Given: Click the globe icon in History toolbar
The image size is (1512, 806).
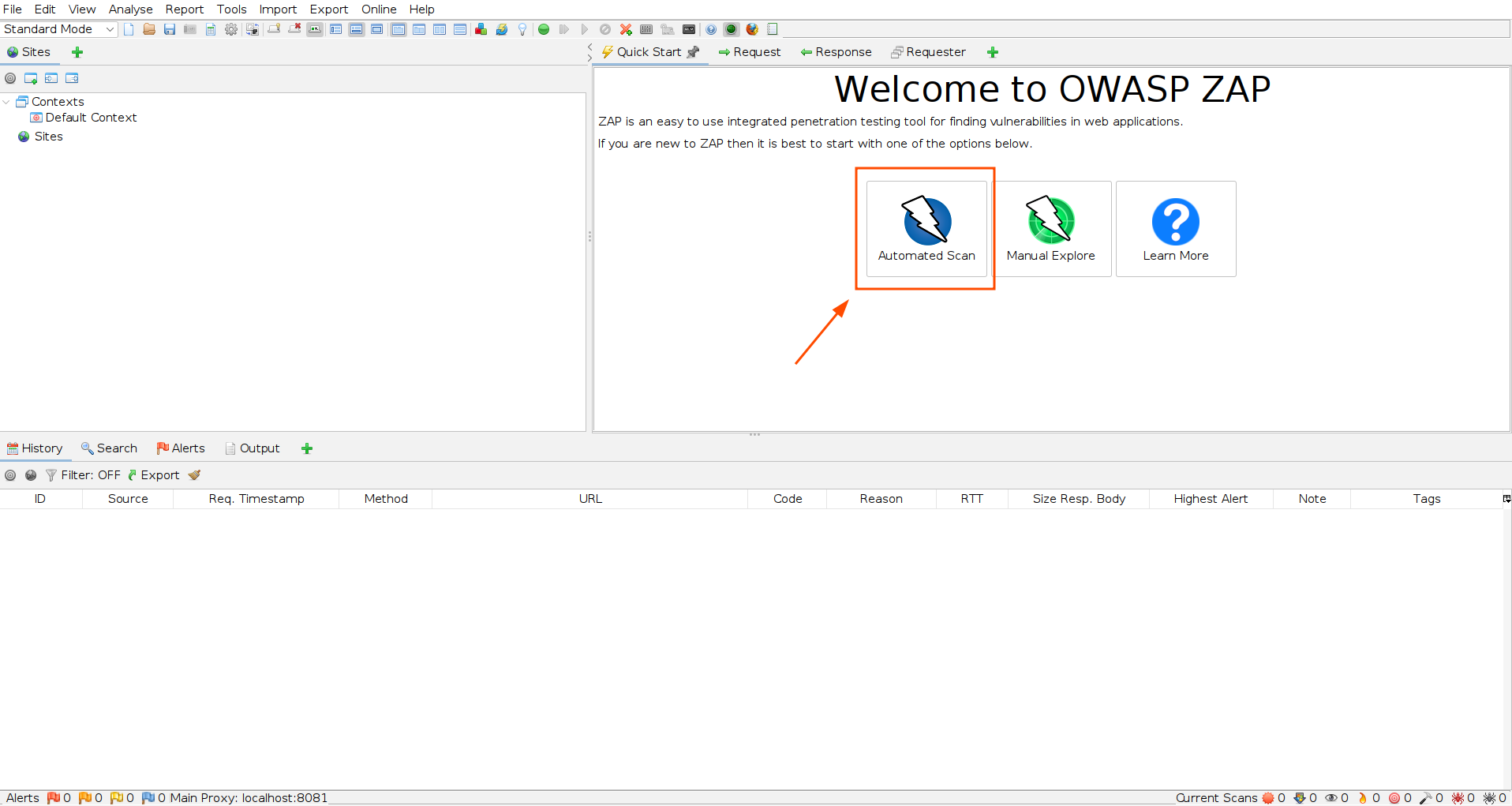Looking at the screenshot, I should 31,475.
